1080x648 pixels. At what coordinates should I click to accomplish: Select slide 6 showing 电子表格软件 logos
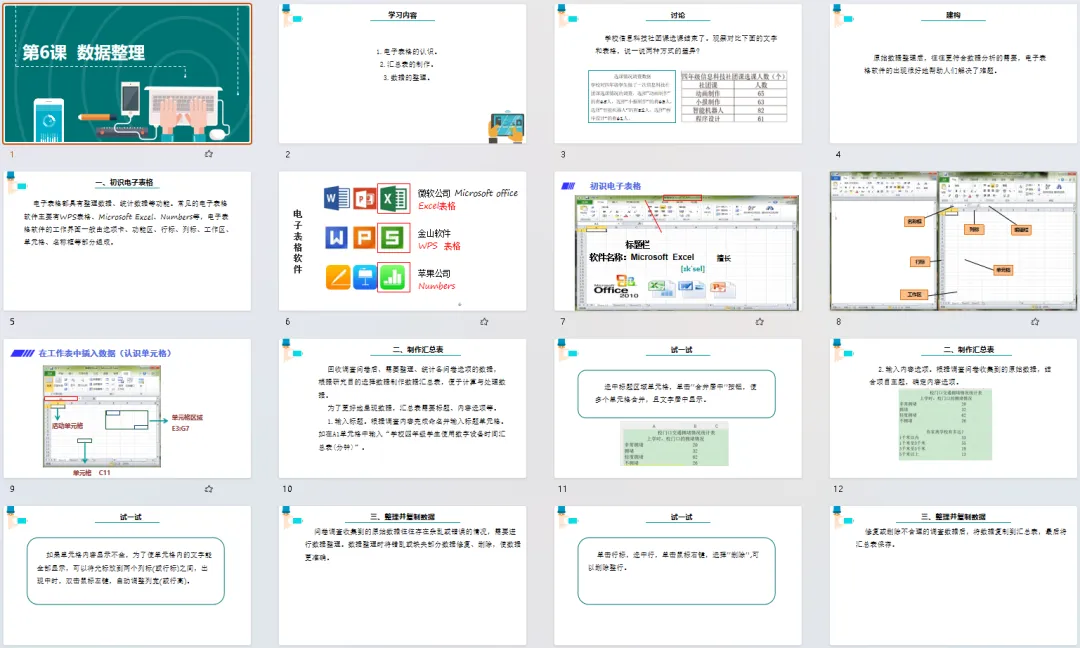[403, 241]
